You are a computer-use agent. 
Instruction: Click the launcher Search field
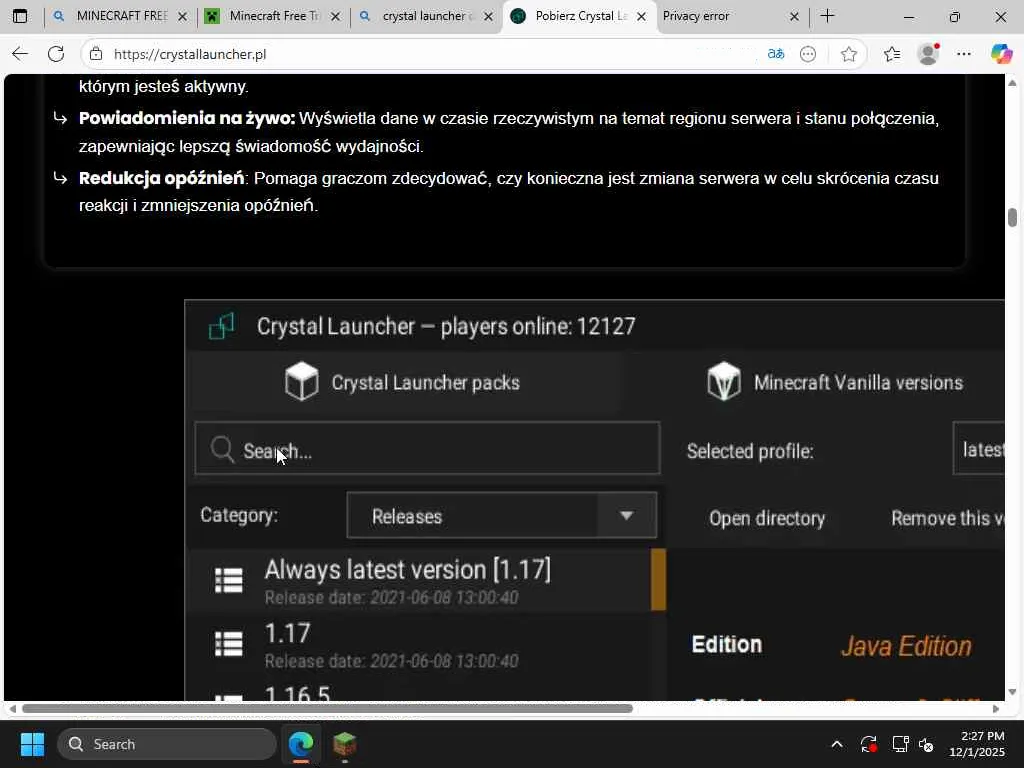pyautogui.click(x=428, y=449)
